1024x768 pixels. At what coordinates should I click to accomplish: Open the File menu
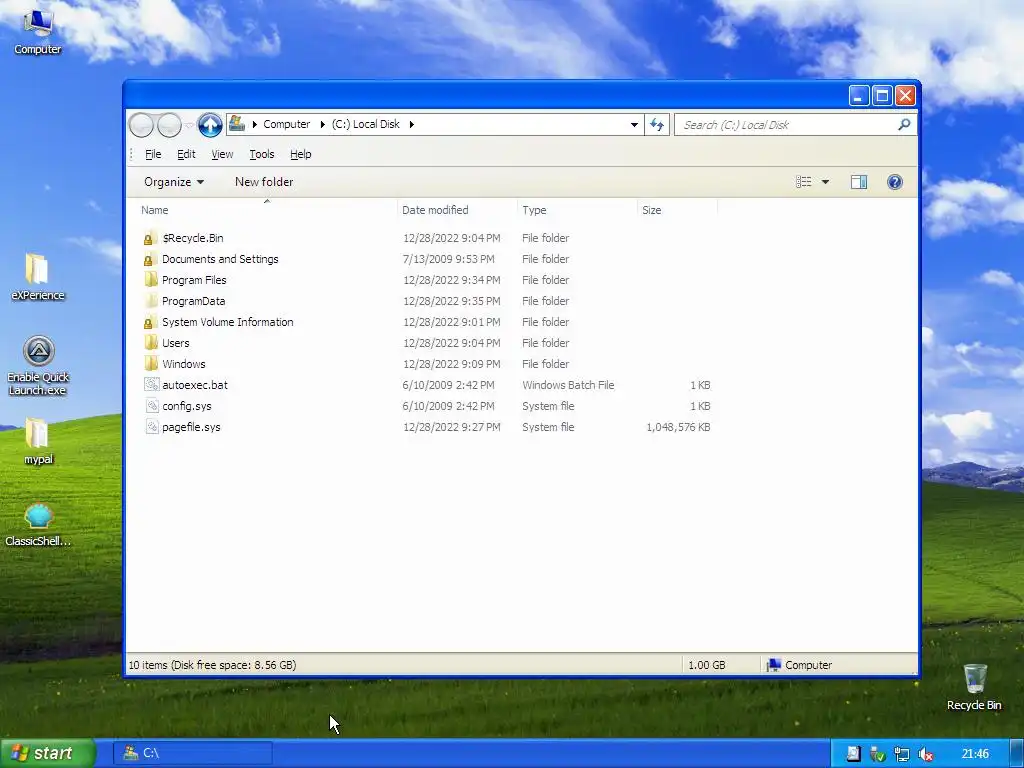click(153, 154)
